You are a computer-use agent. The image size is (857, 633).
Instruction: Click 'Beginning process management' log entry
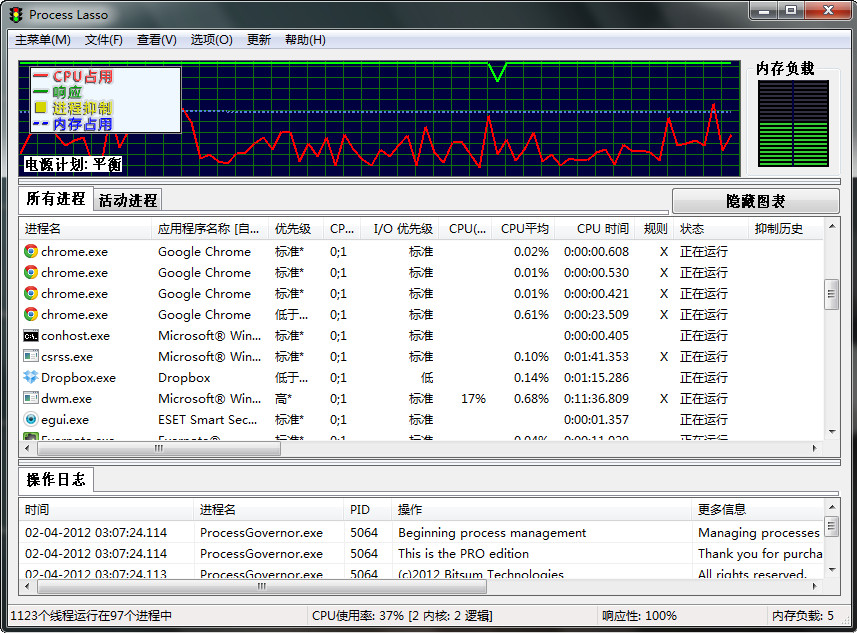[x=492, y=532]
